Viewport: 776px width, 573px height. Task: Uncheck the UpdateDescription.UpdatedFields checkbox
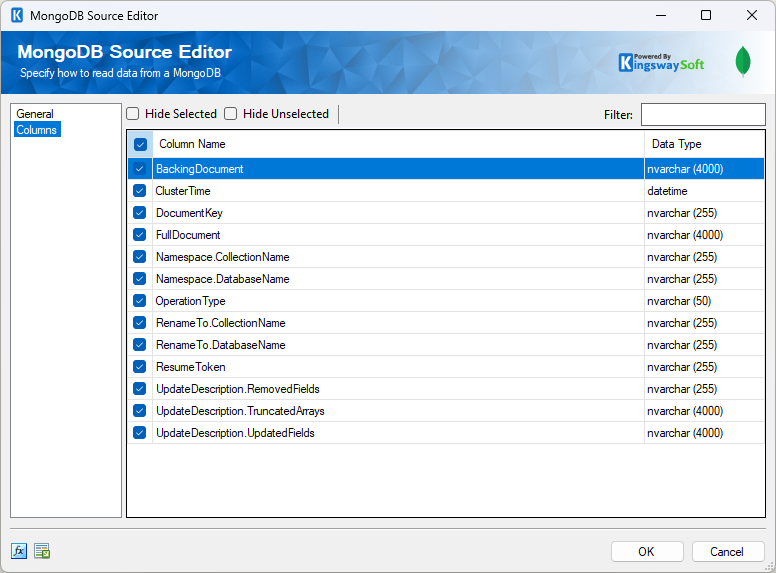pos(140,433)
